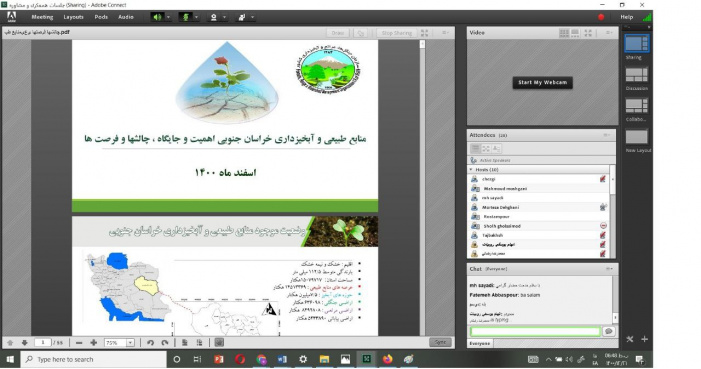Viewport: 701px width, 369px height.
Task: Toggle the speaker audio icon
Action: tap(157, 17)
